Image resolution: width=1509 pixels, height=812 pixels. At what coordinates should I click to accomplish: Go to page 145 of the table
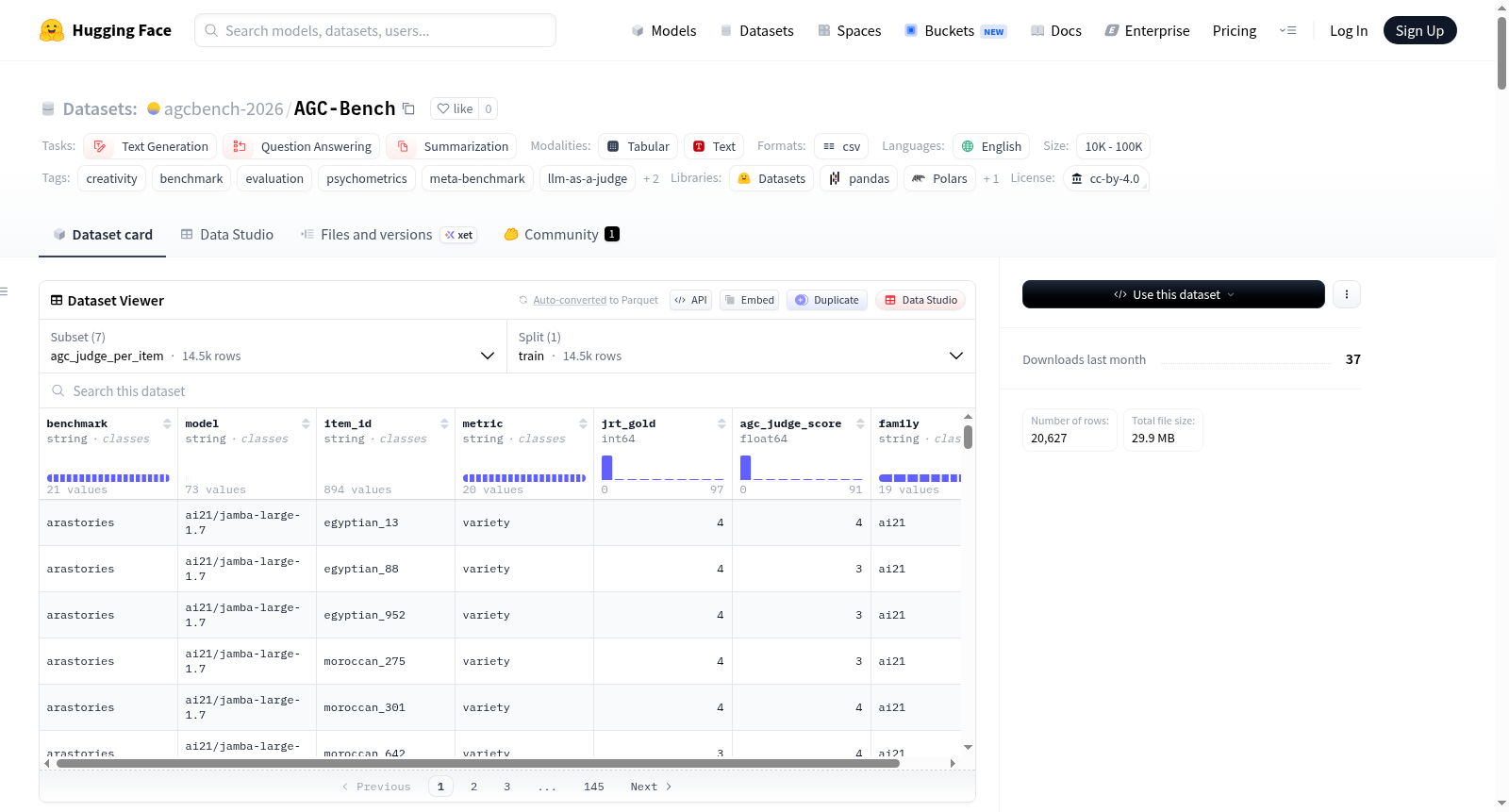pos(594,787)
